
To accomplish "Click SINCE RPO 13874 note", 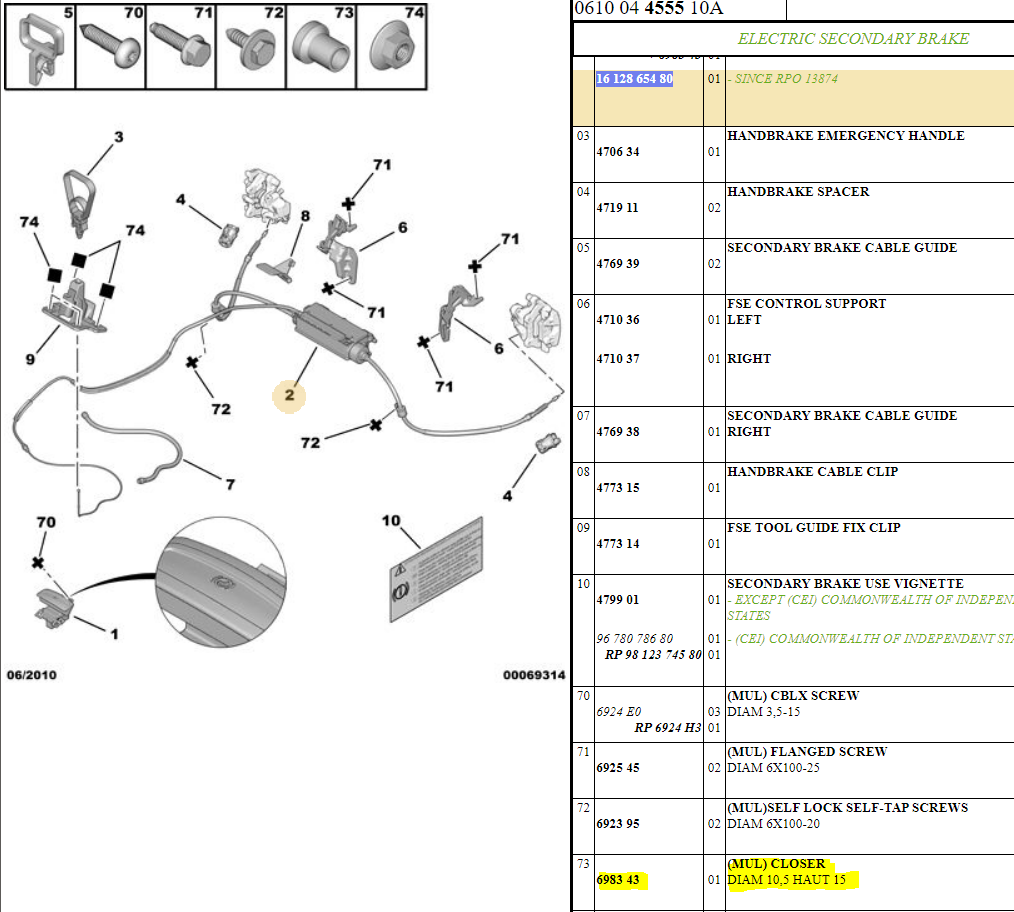I will click(x=782, y=79).
